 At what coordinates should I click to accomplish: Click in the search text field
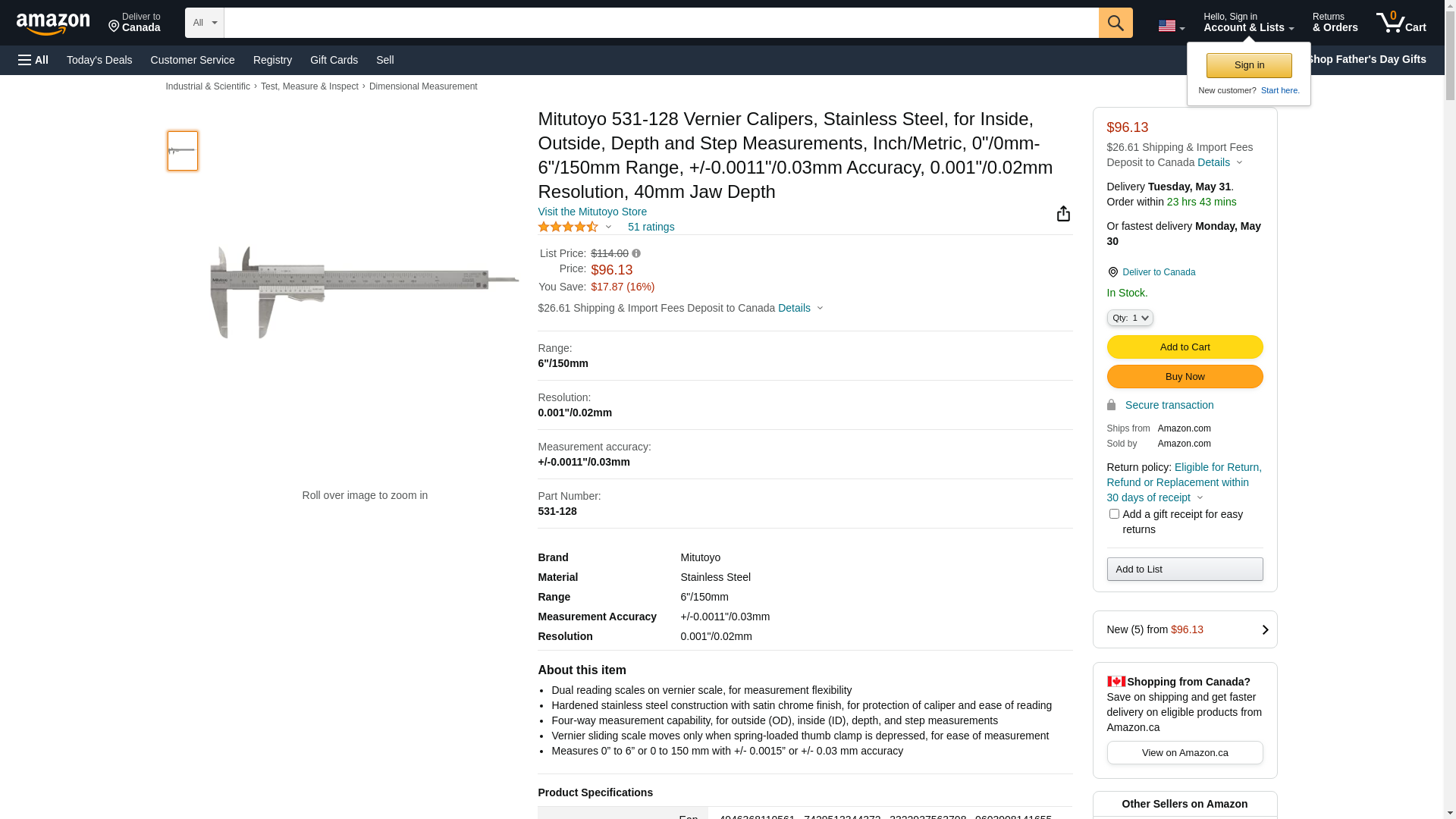point(661,23)
